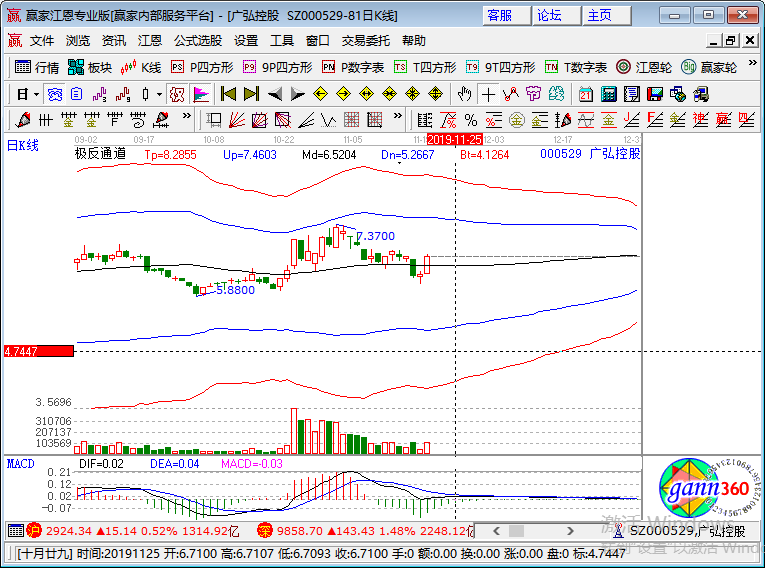This screenshot has height=568, width=765.
Task: Click the 客服 customer service button
Action: [x=506, y=16]
